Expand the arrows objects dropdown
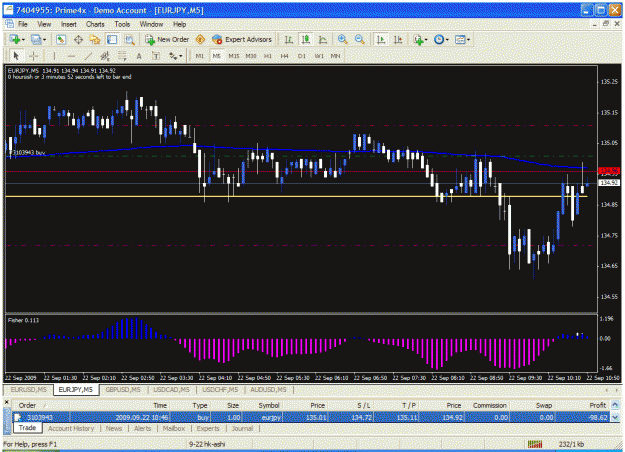The height and width of the screenshot is (452, 625). [x=181, y=56]
